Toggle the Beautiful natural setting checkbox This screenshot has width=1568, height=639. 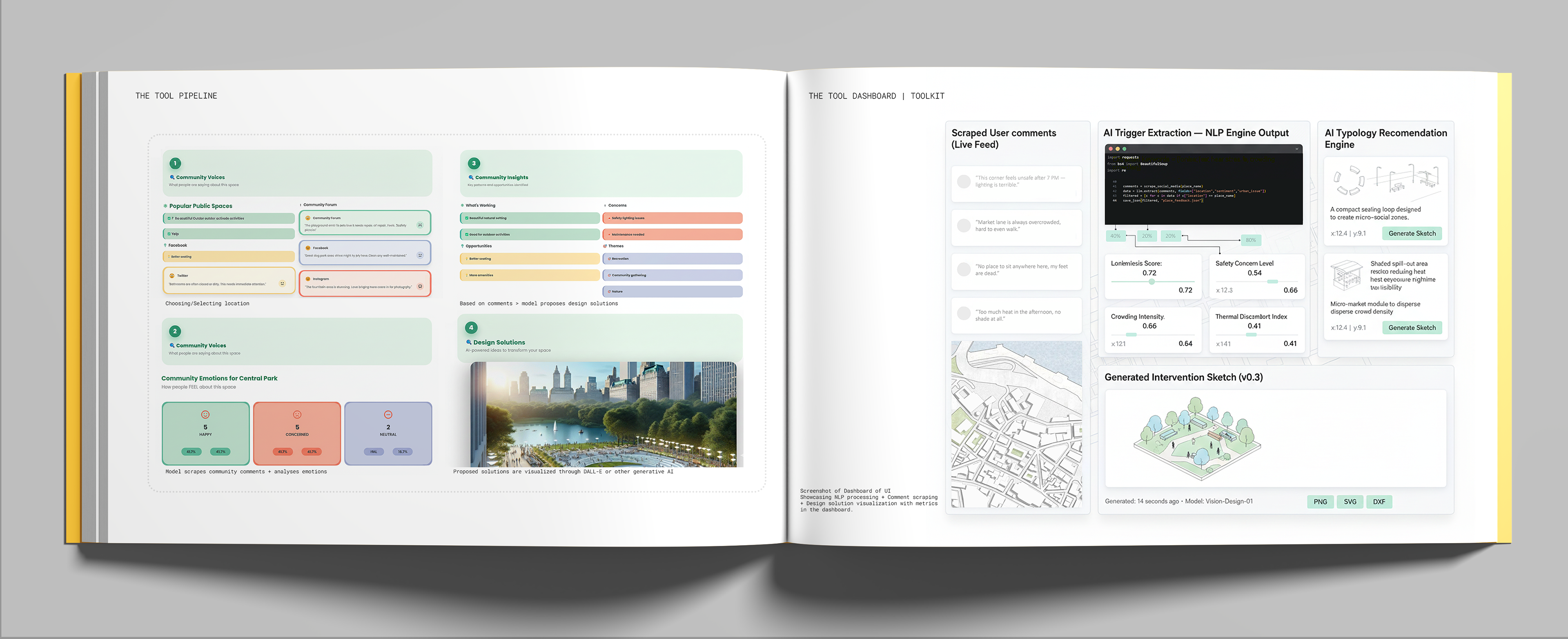(x=466, y=218)
